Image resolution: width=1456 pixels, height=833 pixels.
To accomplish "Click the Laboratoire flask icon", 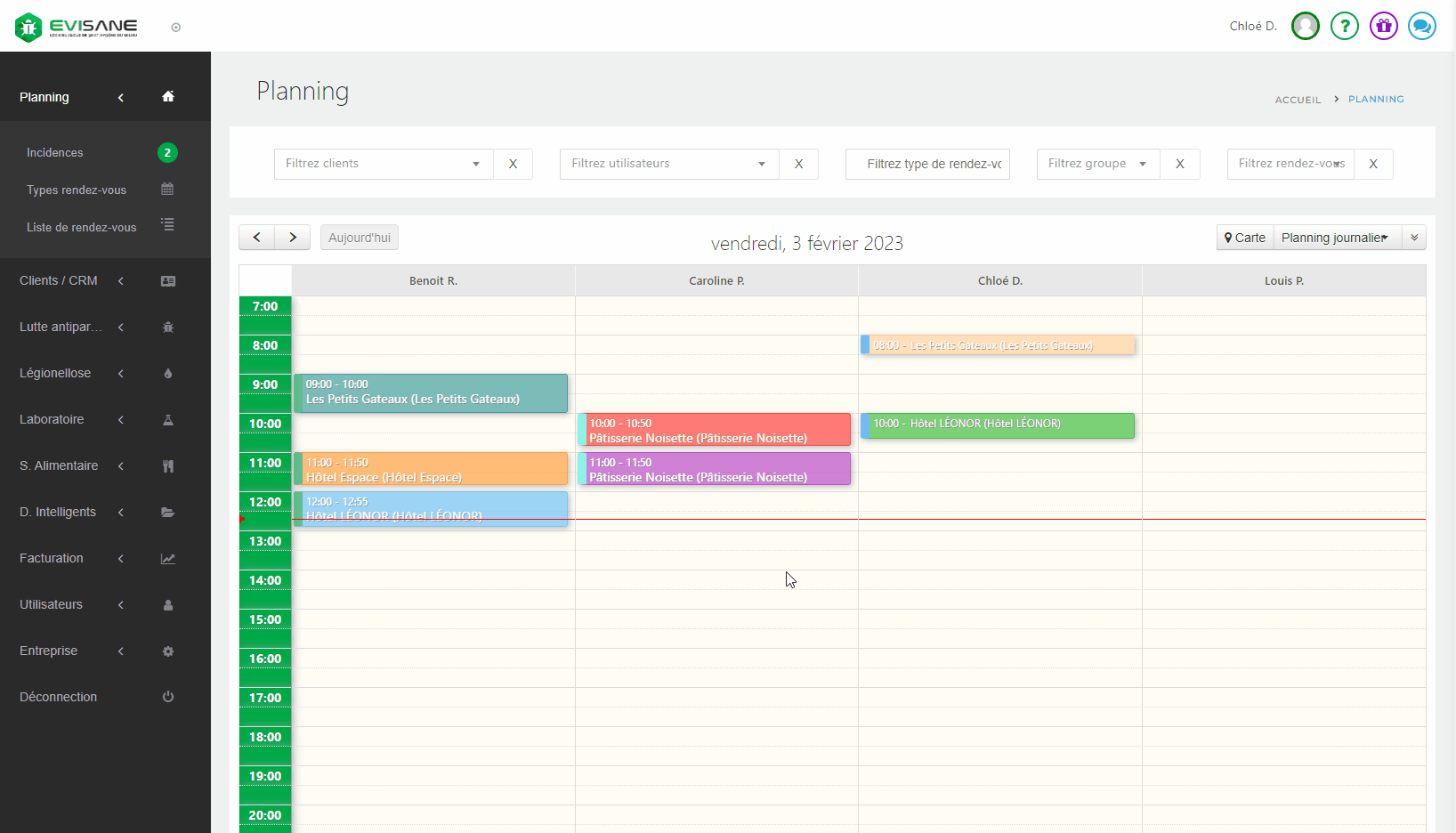I will click(167, 420).
